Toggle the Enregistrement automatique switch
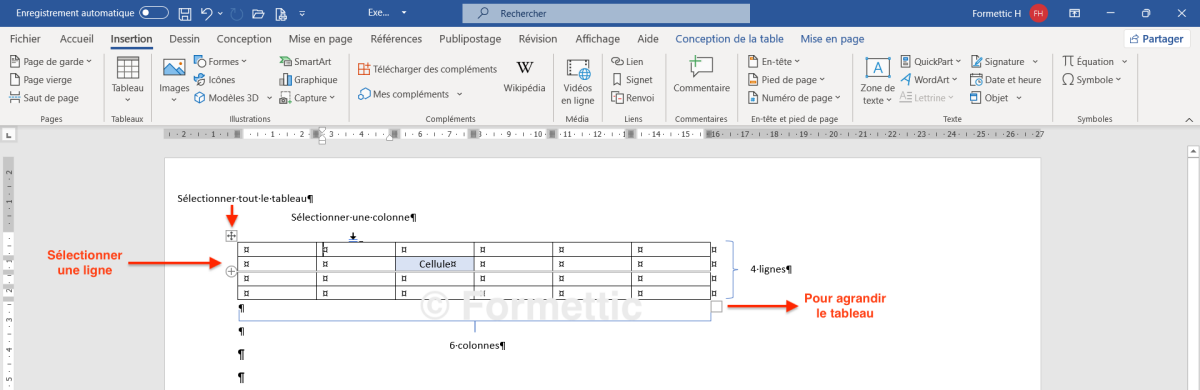The width and height of the screenshot is (1200, 390). [x=153, y=13]
